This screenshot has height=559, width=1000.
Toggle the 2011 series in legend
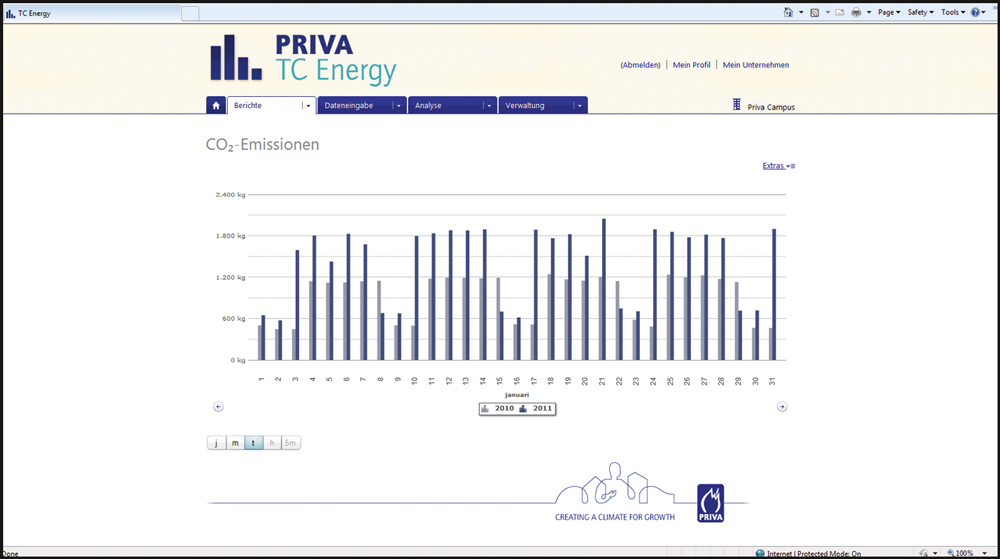click(x=536, y=409)
